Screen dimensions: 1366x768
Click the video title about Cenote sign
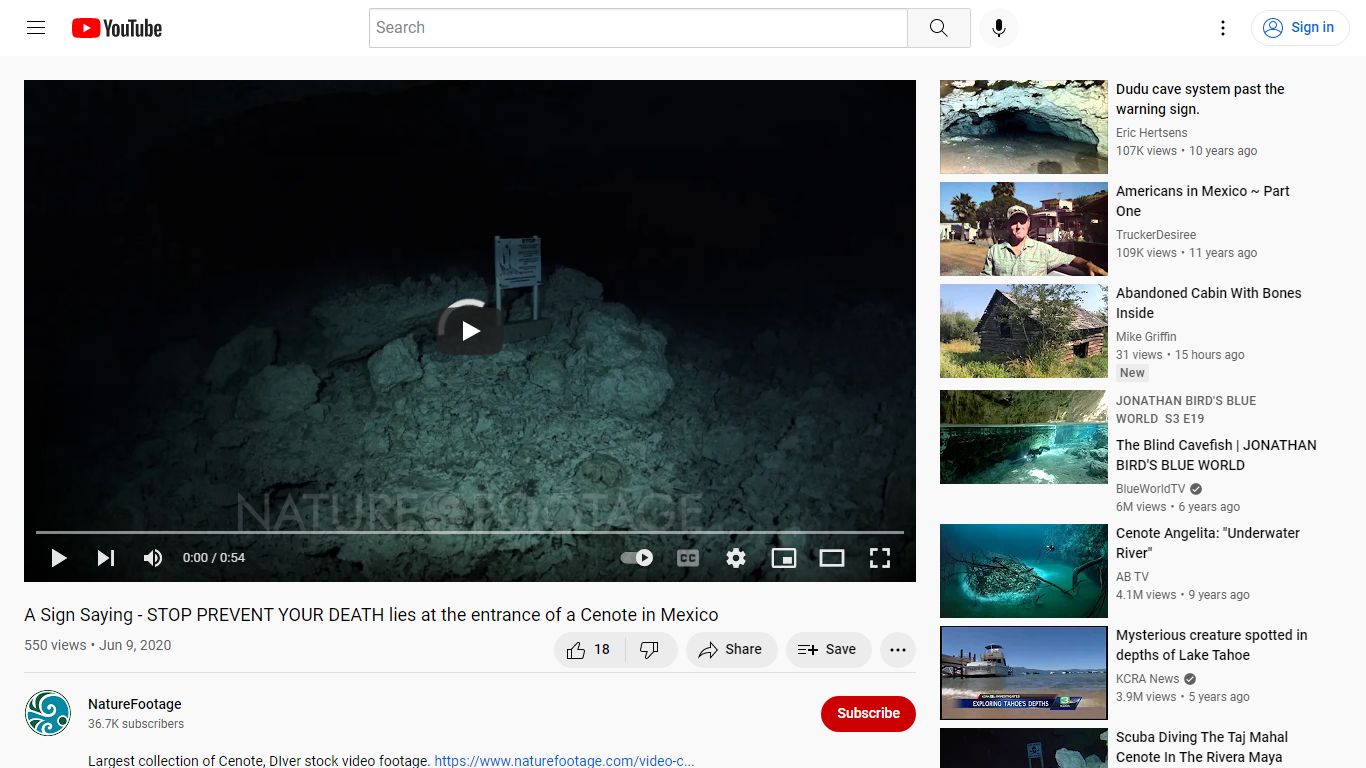[x=371, y=615]
